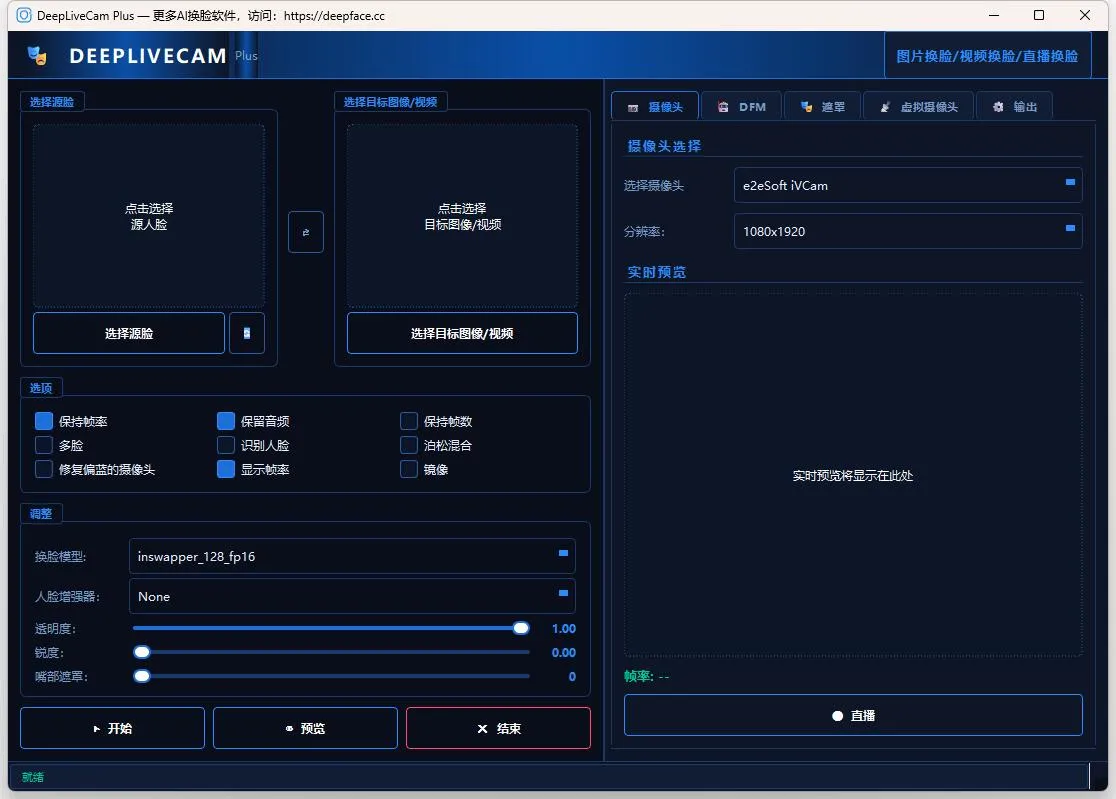Stop with the 结束 button
Screen dimensions: 1116x799
498,729
